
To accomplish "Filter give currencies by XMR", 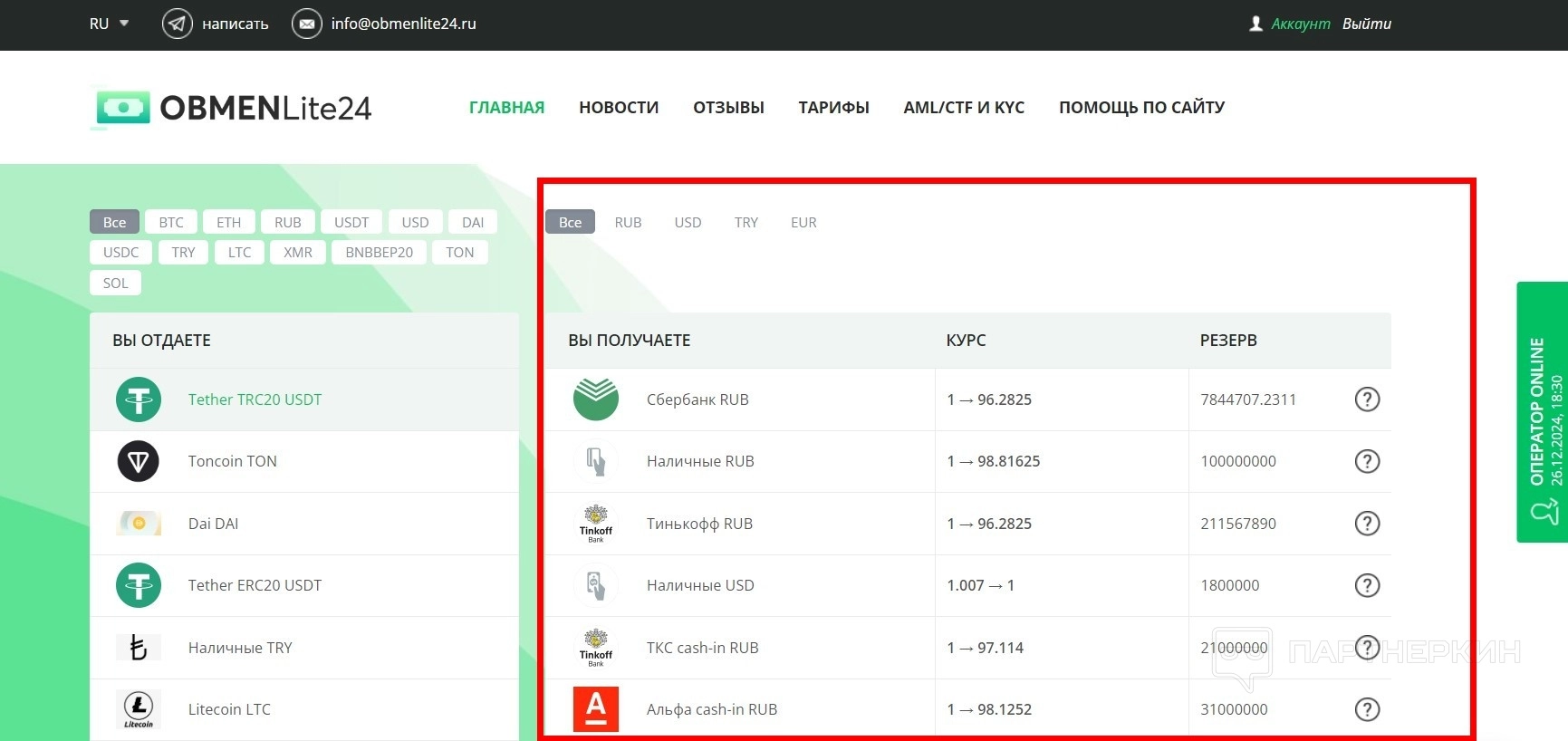I will point(298,252).
